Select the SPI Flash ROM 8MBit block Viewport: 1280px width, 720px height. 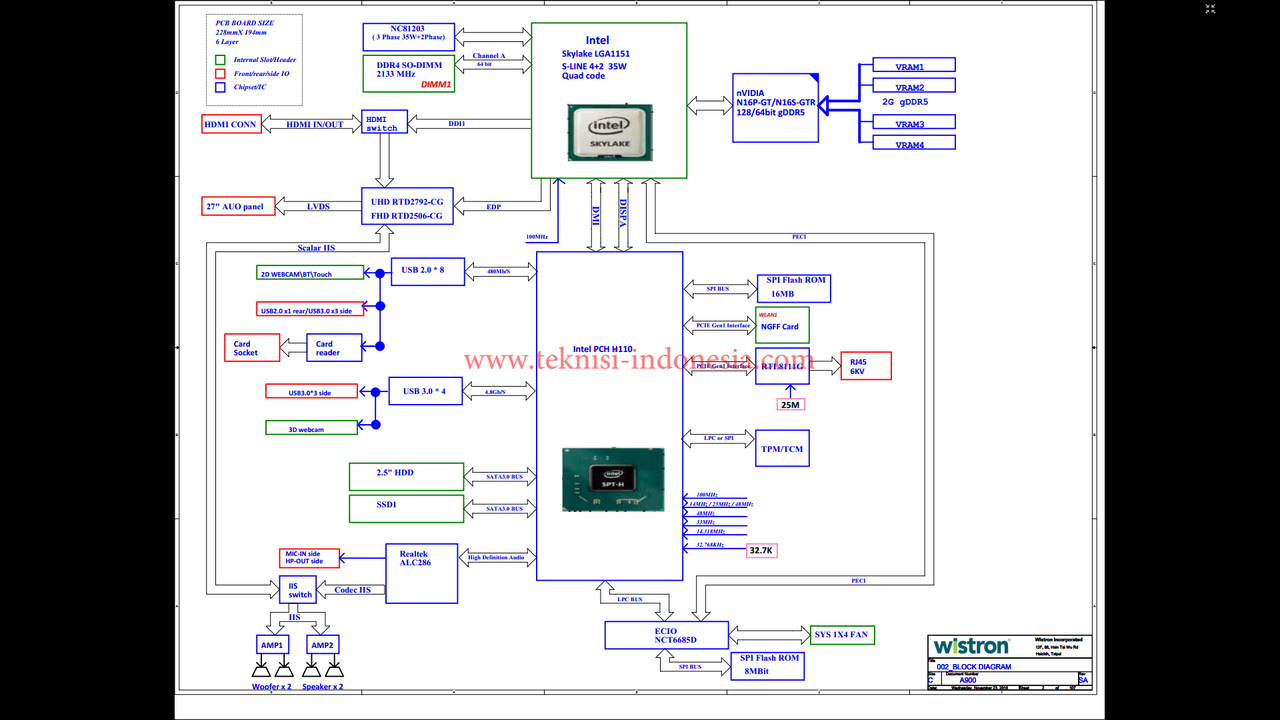pos(768,665)
